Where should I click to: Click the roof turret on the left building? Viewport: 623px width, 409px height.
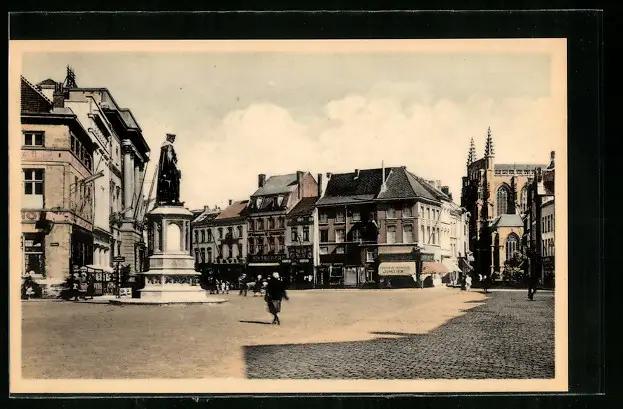point(69,78)
